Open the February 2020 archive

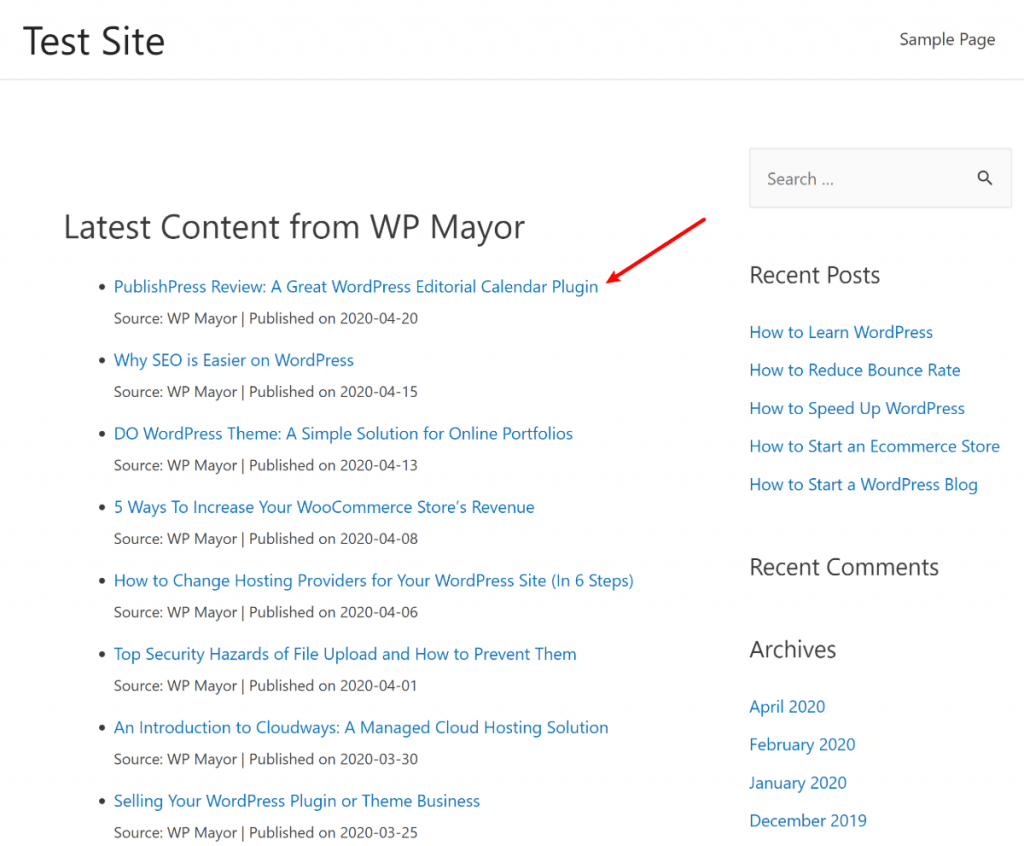(x=802, y=744)
